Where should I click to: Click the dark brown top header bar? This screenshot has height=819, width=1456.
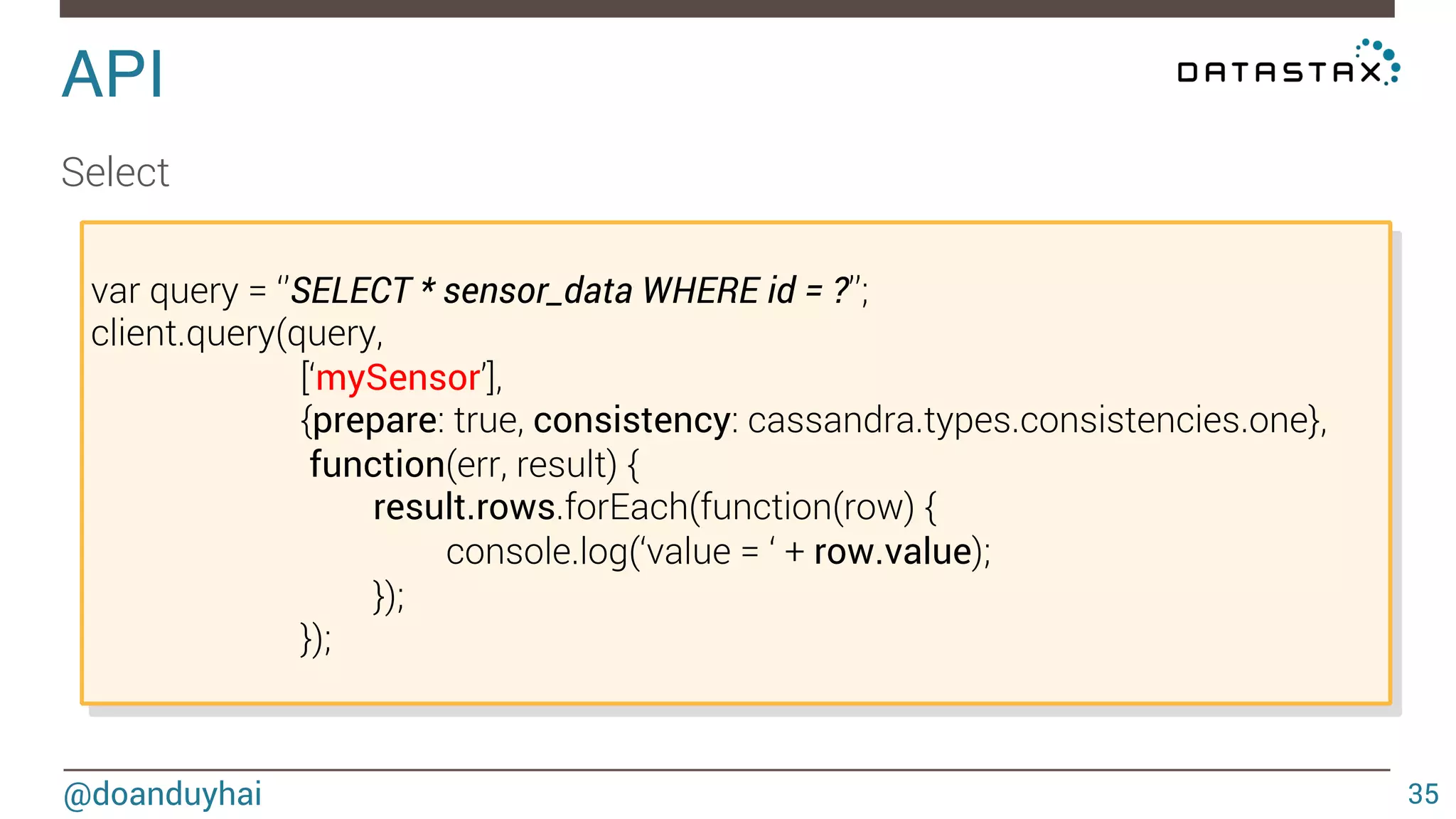pos(727,8)
